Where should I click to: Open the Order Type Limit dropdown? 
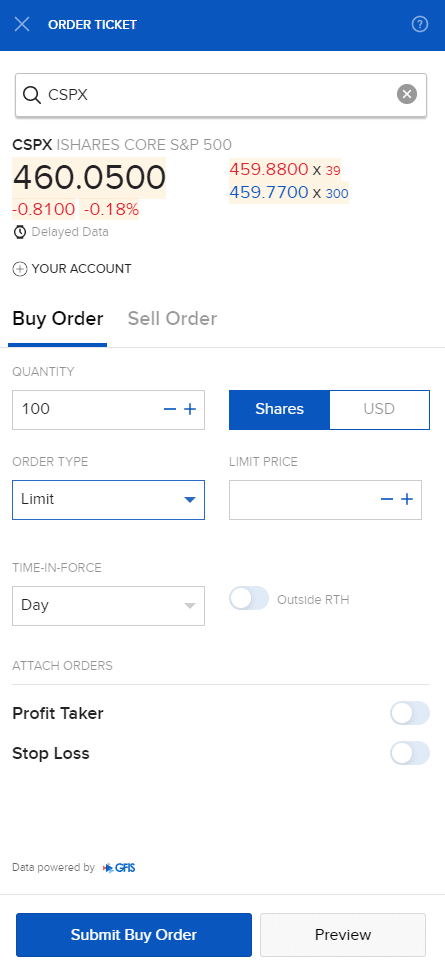(x=109, y=500)
